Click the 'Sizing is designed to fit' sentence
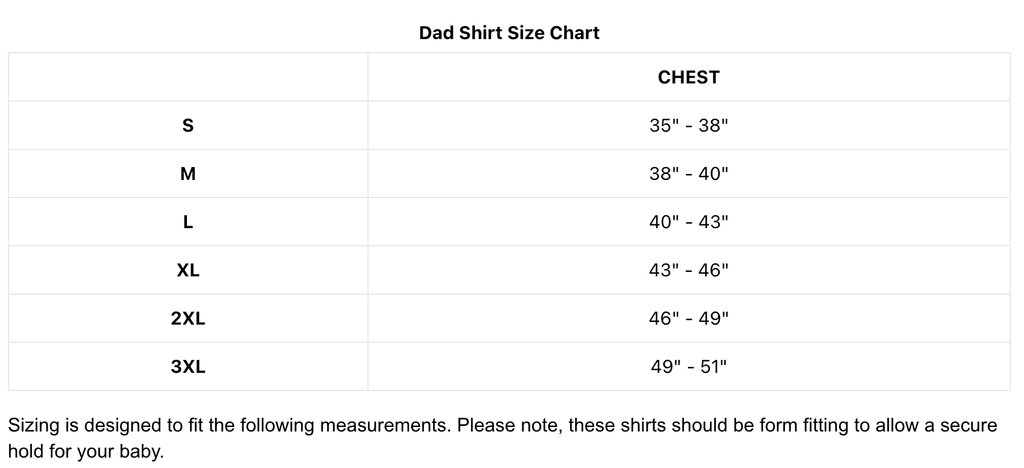This screenshot has height=468, width=1024. (229, 426)
